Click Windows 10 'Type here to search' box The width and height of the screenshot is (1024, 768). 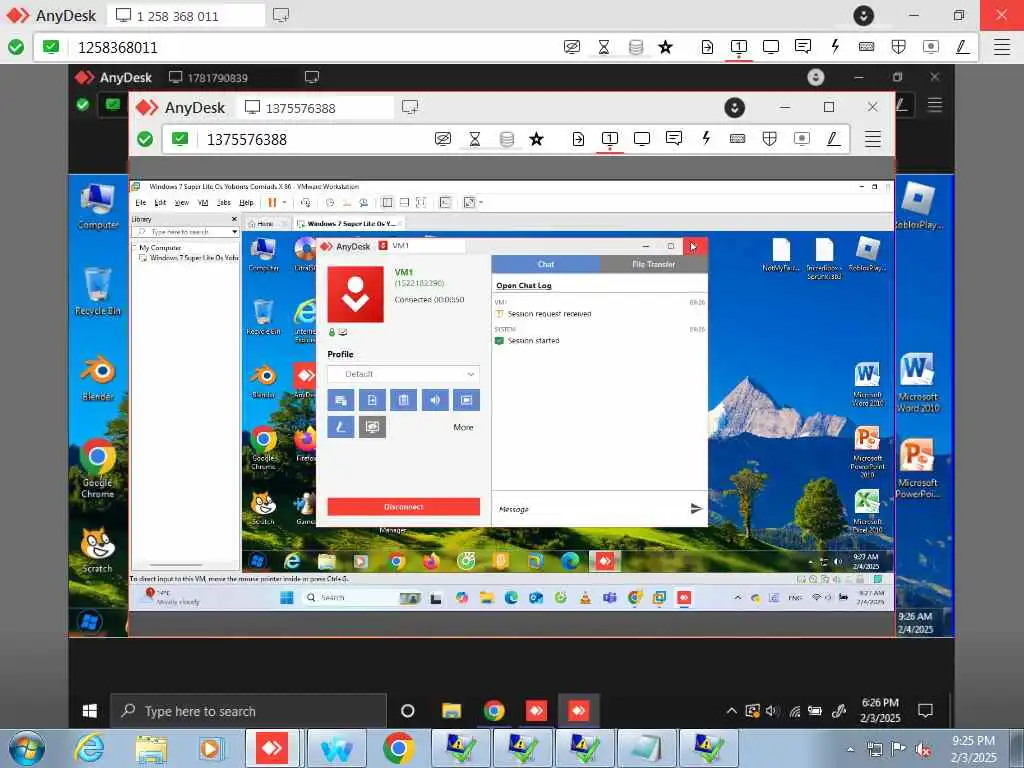tap(248, 711)
